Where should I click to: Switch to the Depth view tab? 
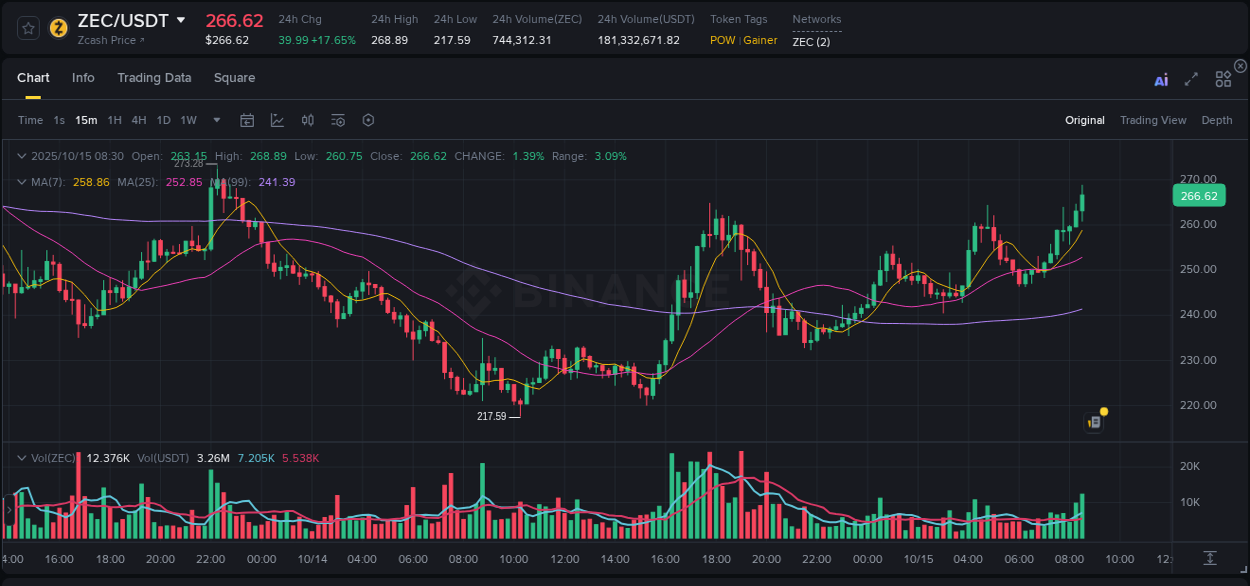click(x=1217, y=120)
